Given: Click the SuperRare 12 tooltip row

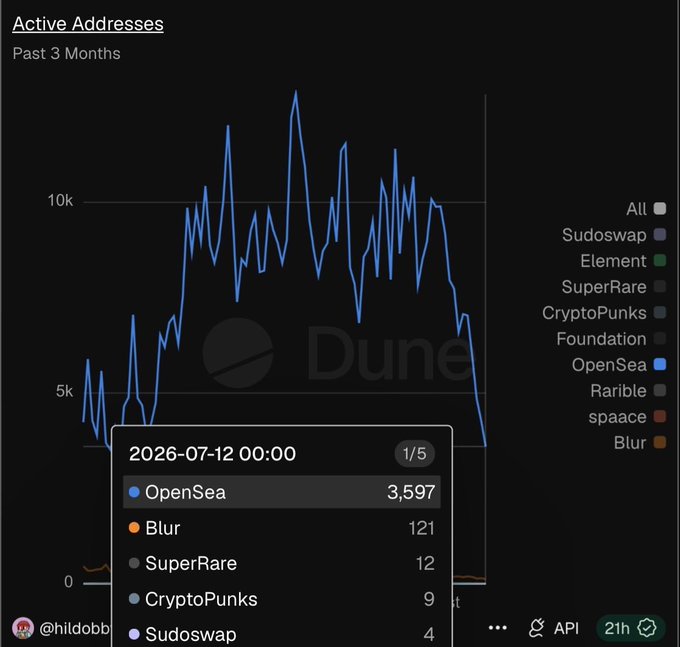Looking at the screenshot, I should click(282, 563).
